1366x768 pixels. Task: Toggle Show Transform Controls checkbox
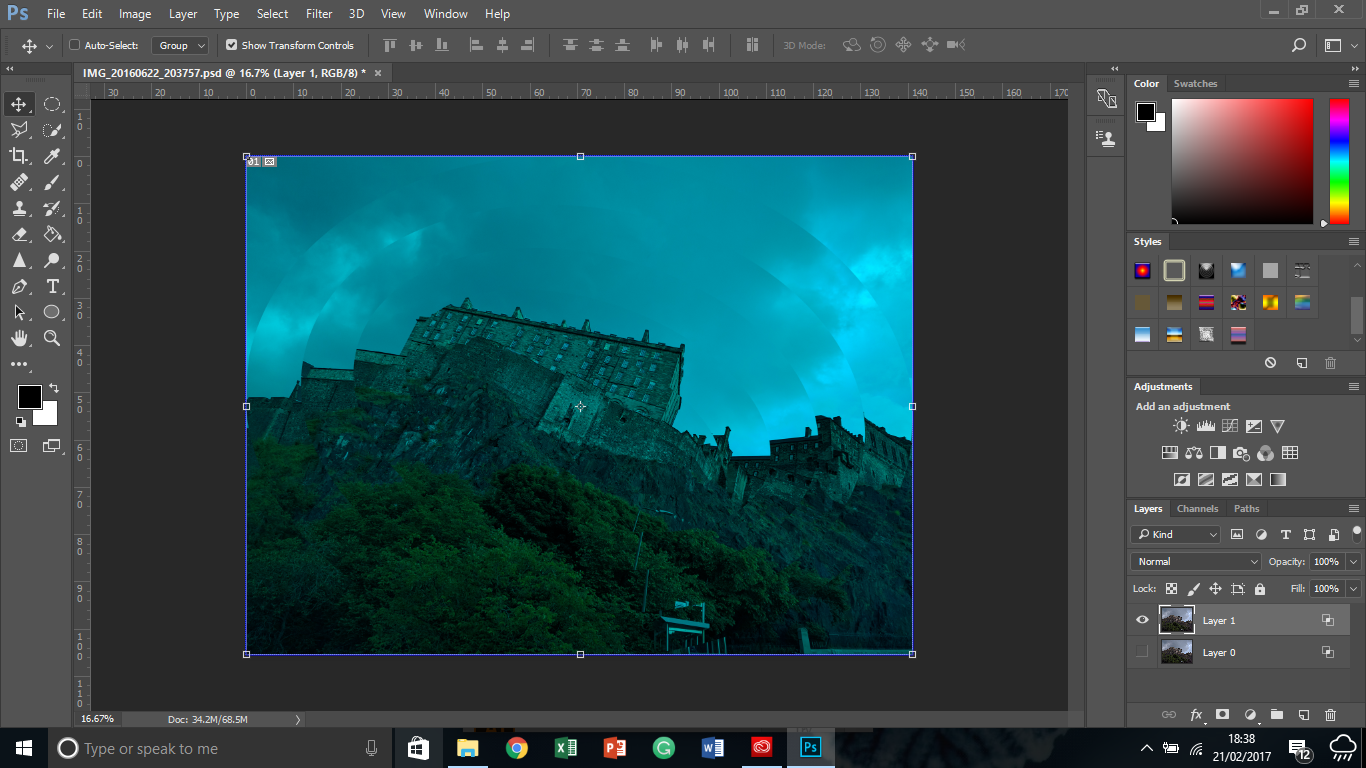pyautogui.click(x=231, y=45)
